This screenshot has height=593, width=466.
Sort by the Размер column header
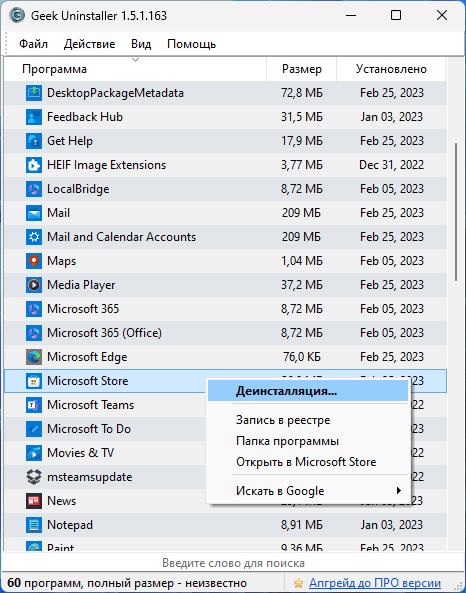301,69
